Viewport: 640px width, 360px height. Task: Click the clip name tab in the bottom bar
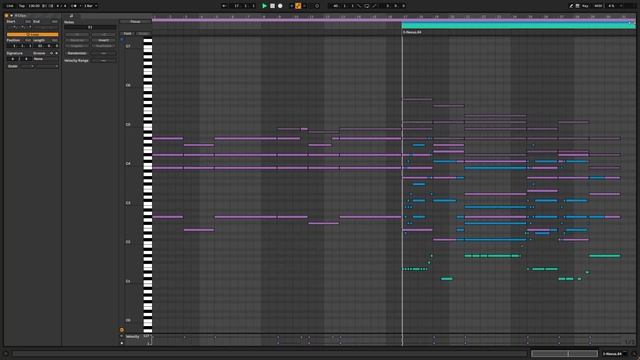click(x=614, y=353)
